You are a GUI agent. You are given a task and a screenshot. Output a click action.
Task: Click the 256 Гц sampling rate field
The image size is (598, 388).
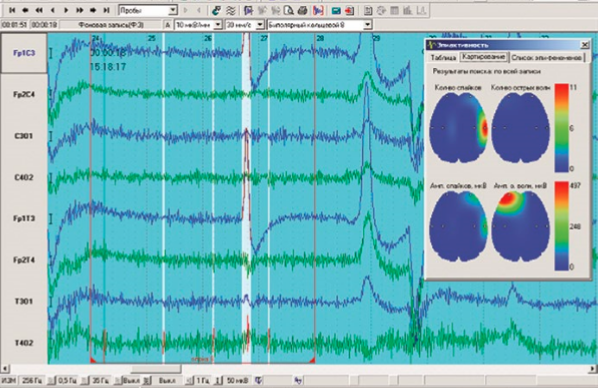[32, 380]
